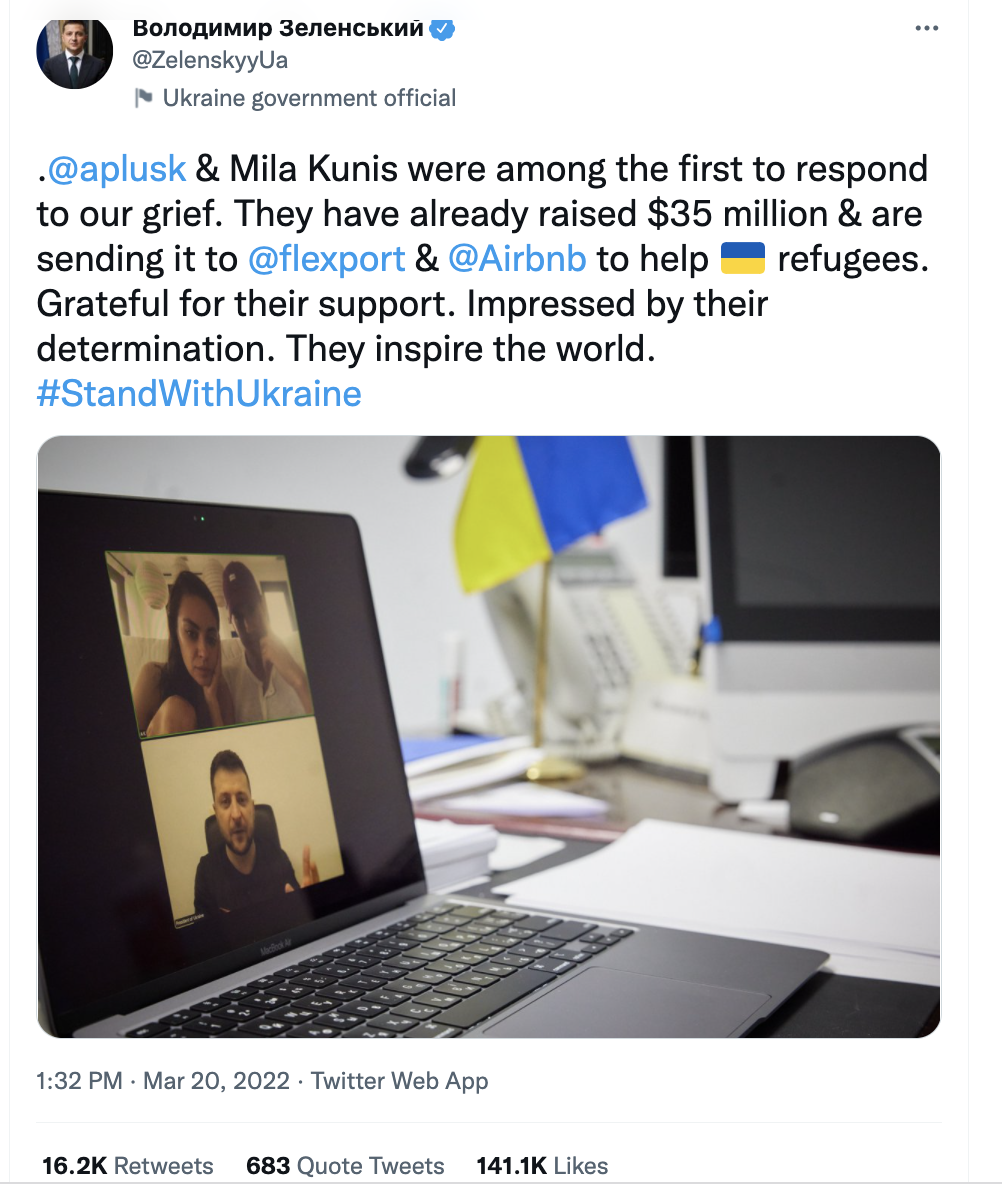The width and height of the screenshot is (1002, 1184).
Task: View the 683 Quote Tweets list
Action: (x=345, y=1165)
